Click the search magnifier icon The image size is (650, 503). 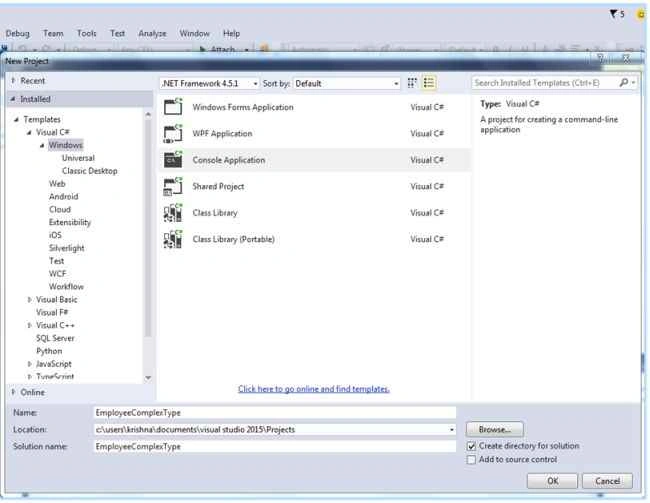click(624, 83)
